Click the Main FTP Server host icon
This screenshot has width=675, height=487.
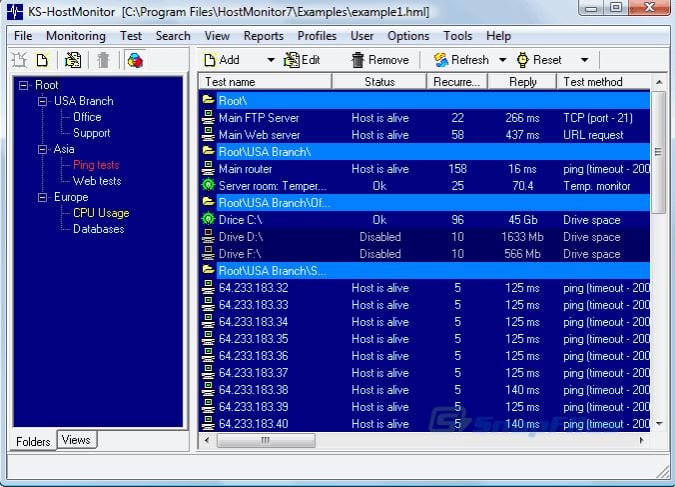pos(208,118)
